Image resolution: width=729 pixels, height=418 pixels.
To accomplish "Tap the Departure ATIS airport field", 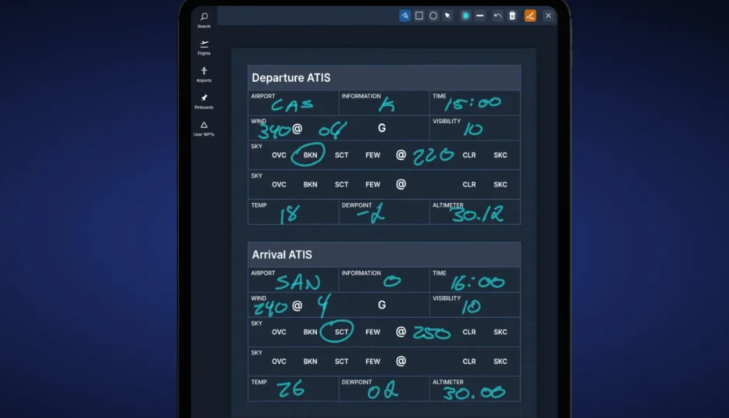I will coord(292,103).
